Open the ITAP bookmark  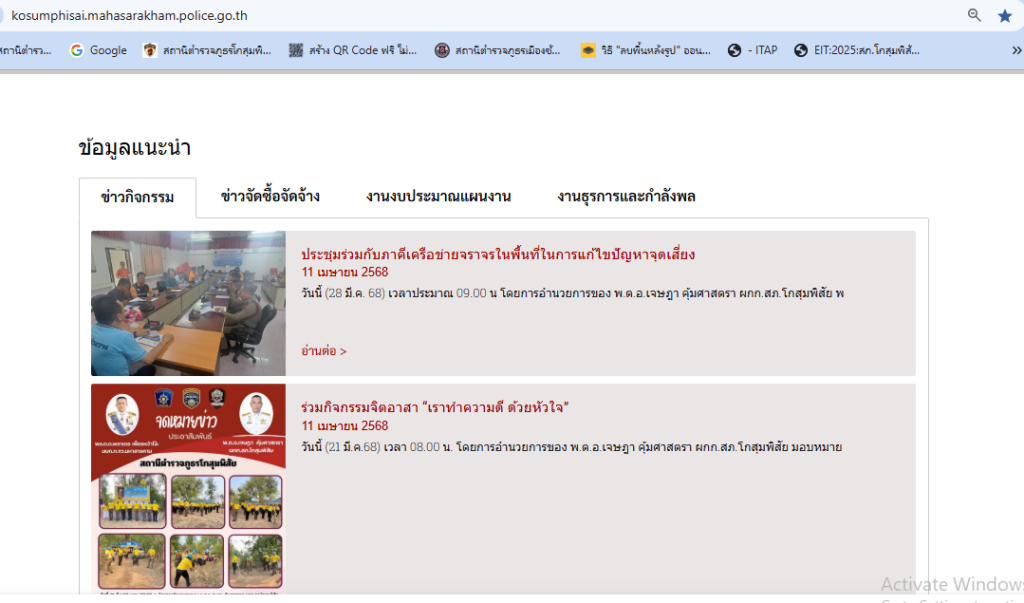pos(752,50)
